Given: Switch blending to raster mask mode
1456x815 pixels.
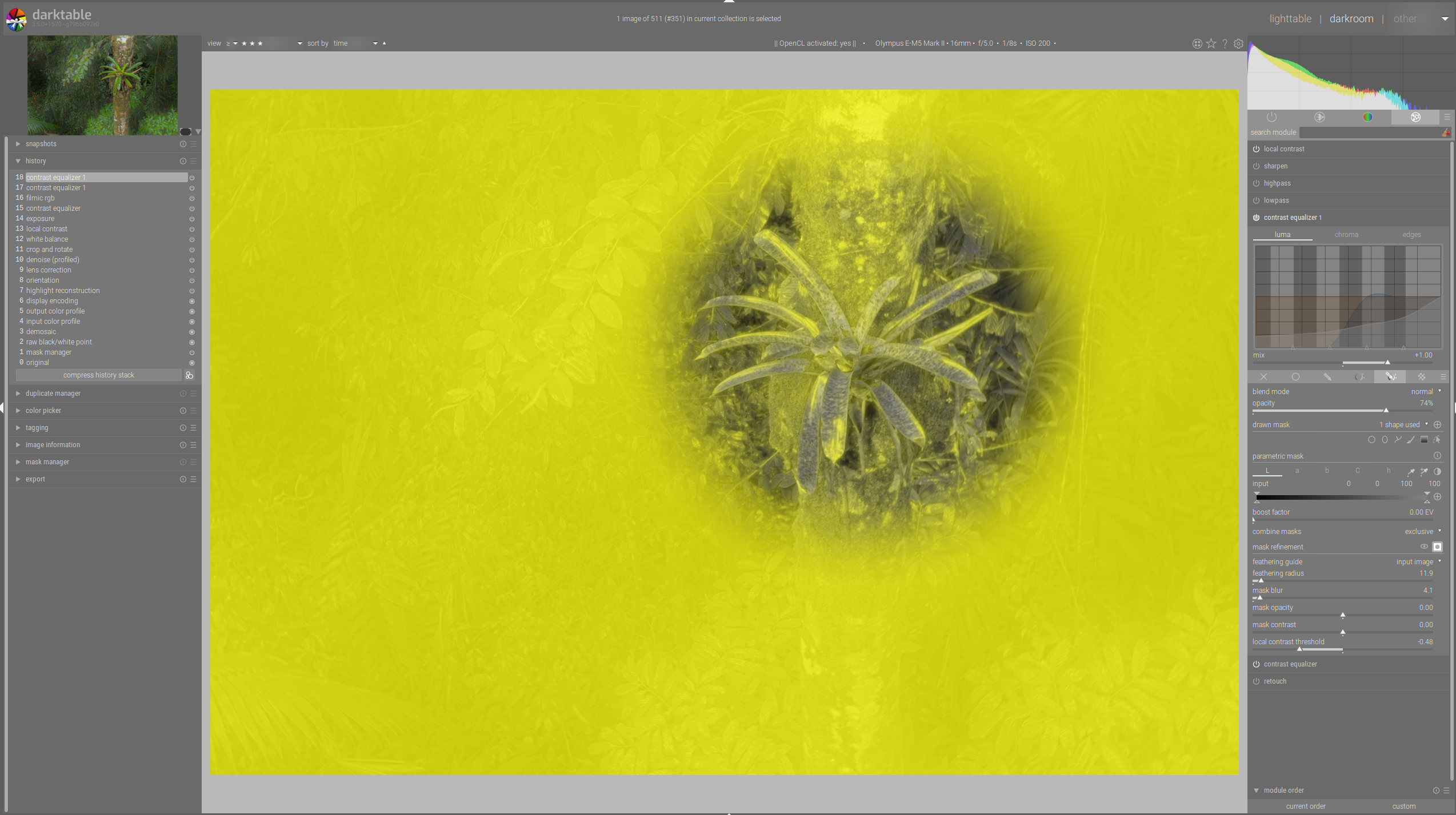Looking at the screenshot, I should click(x=1422, y=377).
